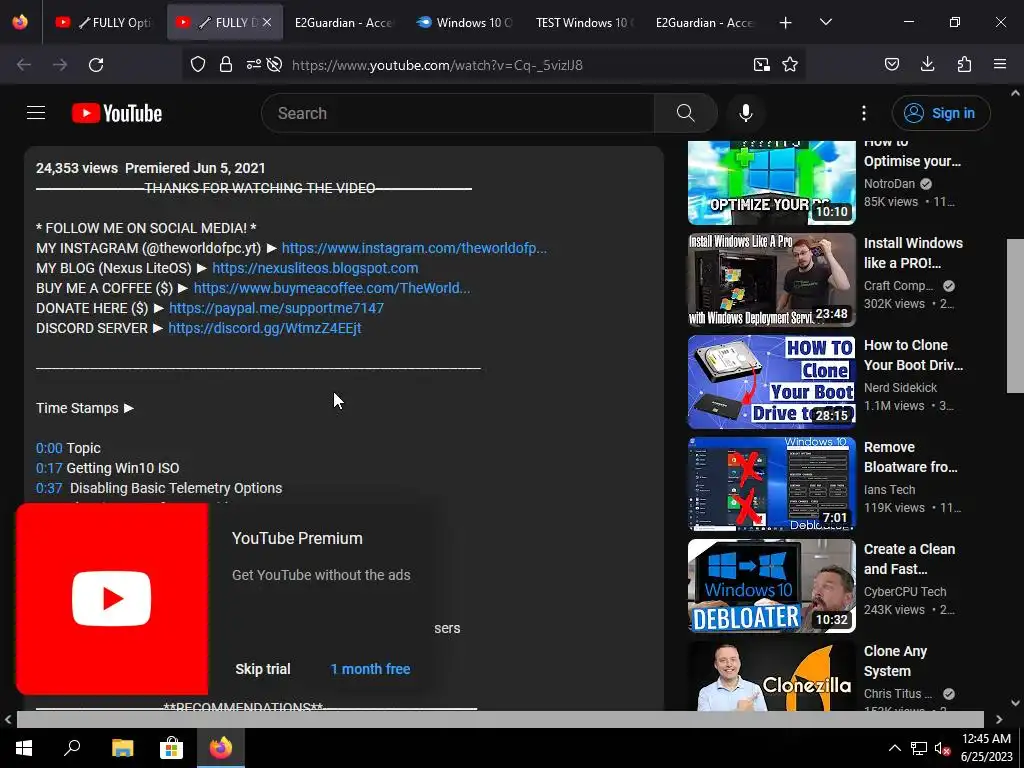Open the YouTube guide hamburger menu
Image resolution: width=1024 pixels, height=768 pixels.
[x=36, y=113]
